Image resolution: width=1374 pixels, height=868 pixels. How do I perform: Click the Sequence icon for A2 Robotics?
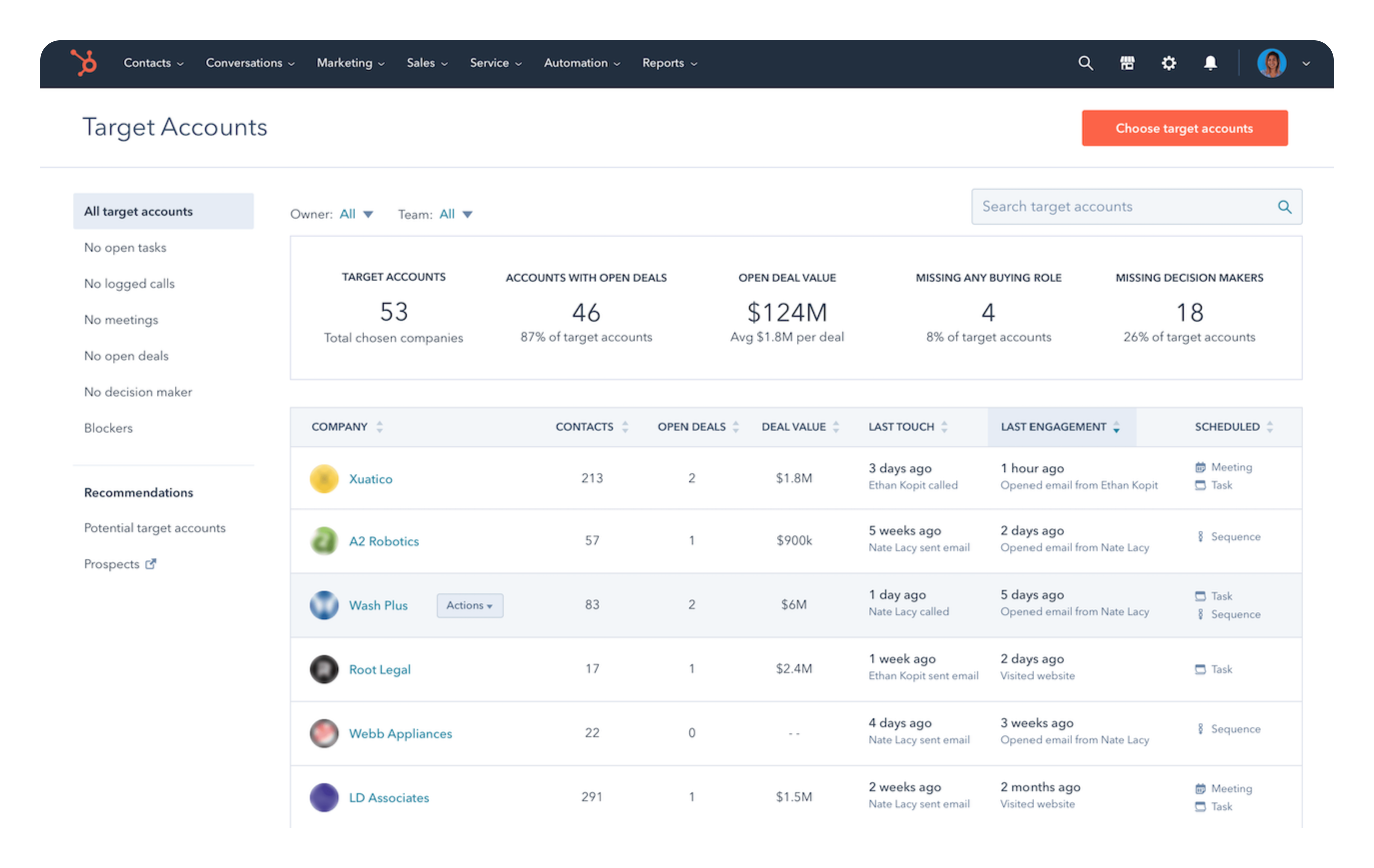coord(1201,536)
